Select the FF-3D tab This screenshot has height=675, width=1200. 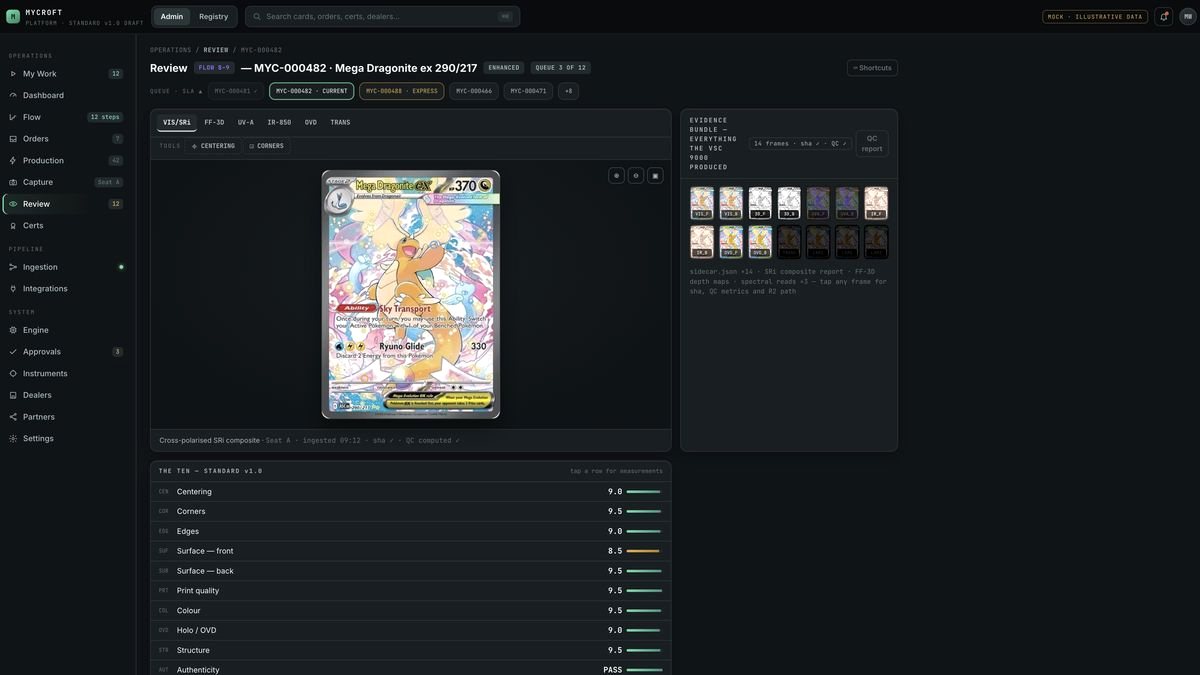(x=214, y=122)
